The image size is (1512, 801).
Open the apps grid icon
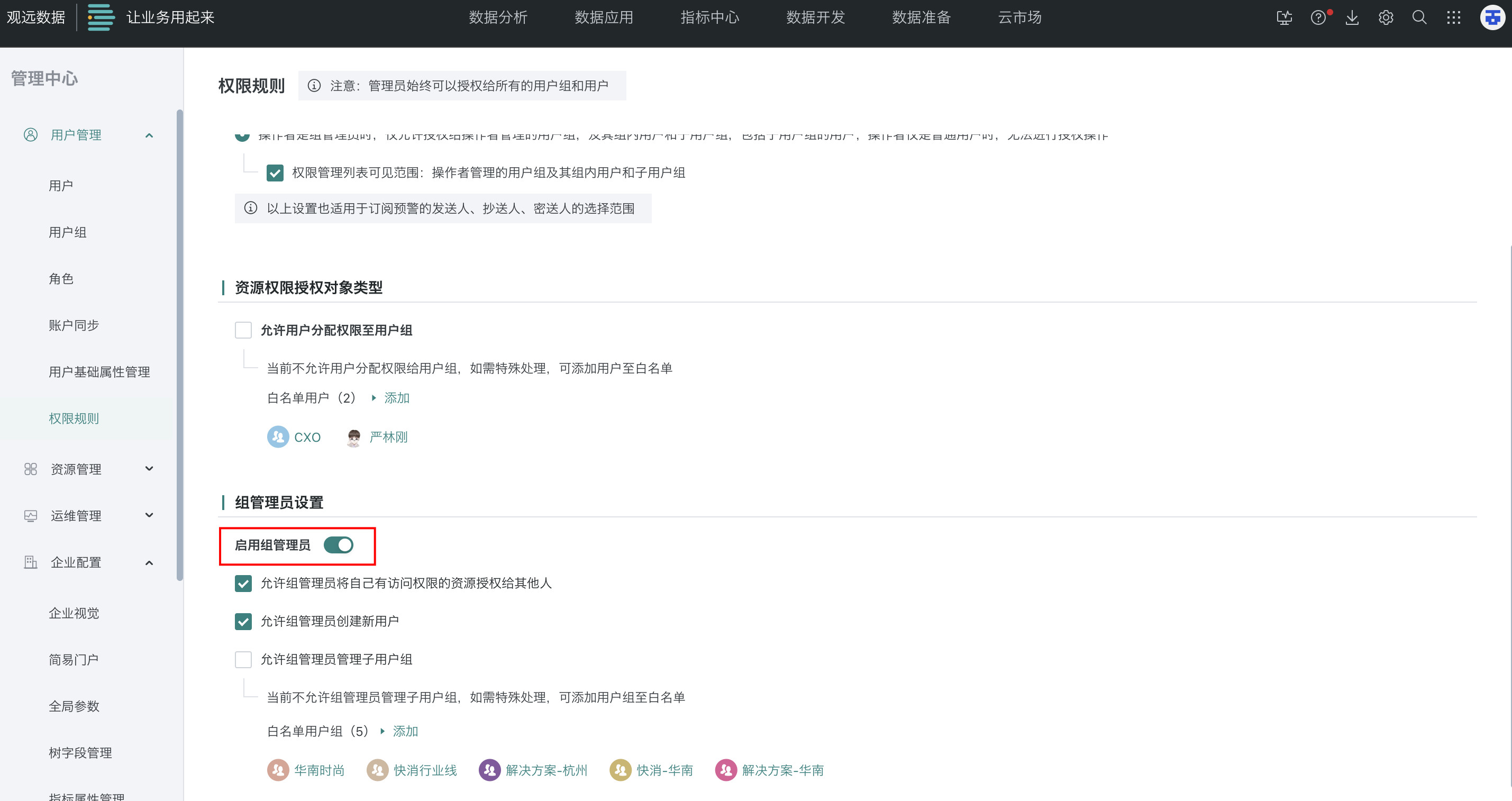pos(1453,17)
